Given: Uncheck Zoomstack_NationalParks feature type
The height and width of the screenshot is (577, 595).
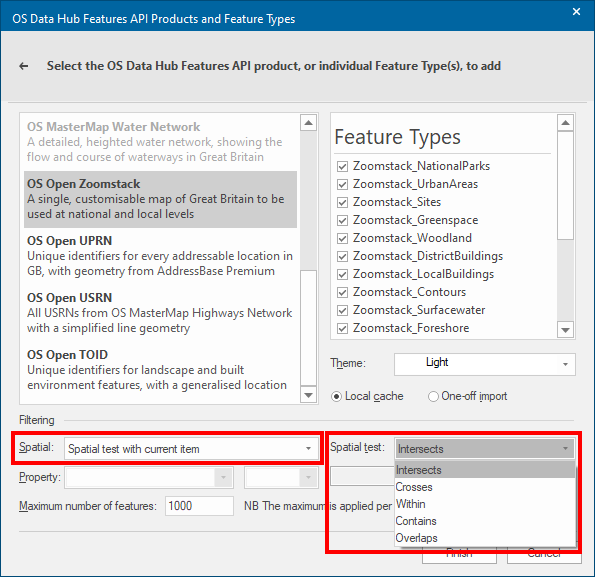Looking at the screenshot, I should click(x=342, y=166).
